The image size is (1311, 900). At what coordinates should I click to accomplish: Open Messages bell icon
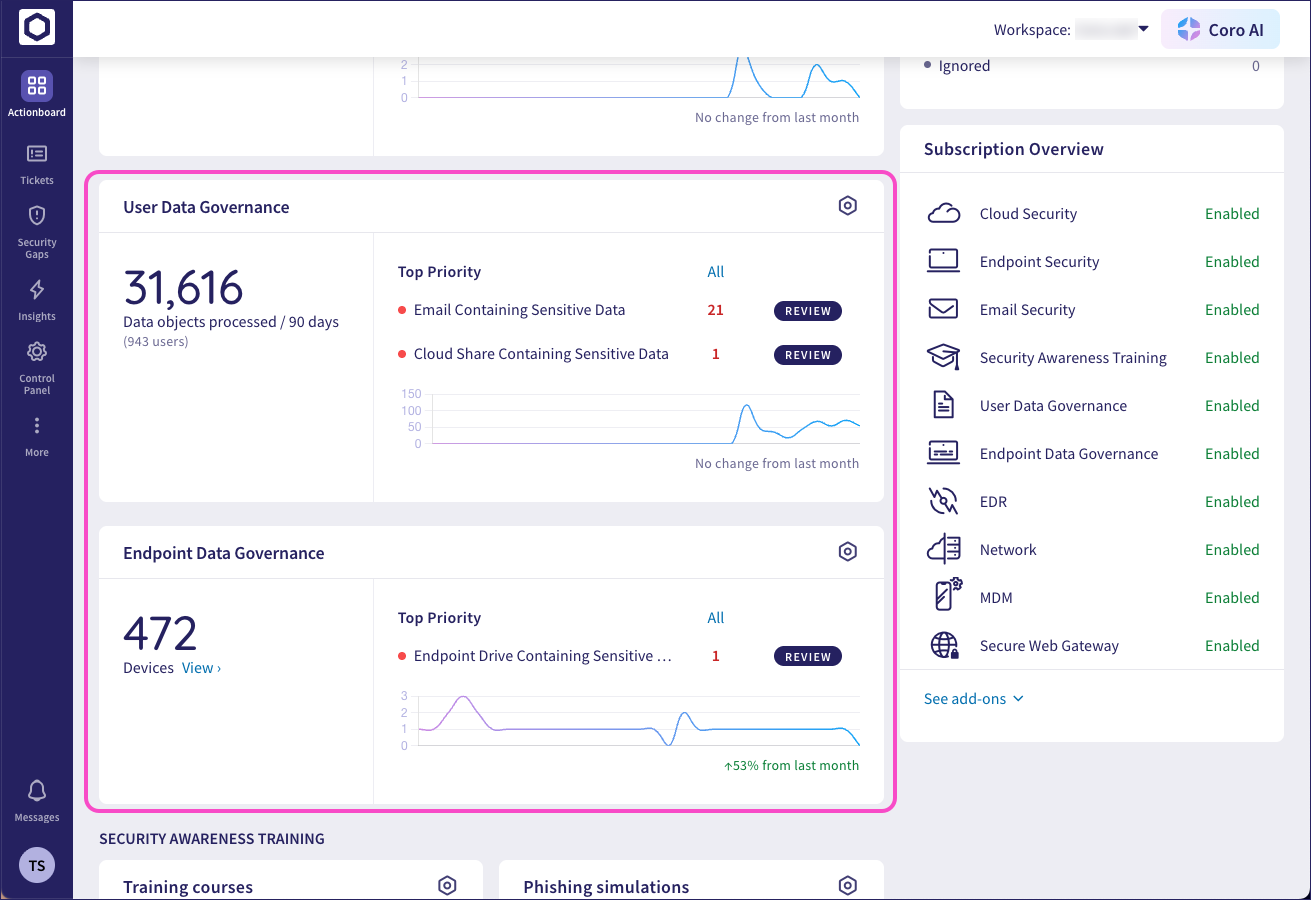[37, 791]
